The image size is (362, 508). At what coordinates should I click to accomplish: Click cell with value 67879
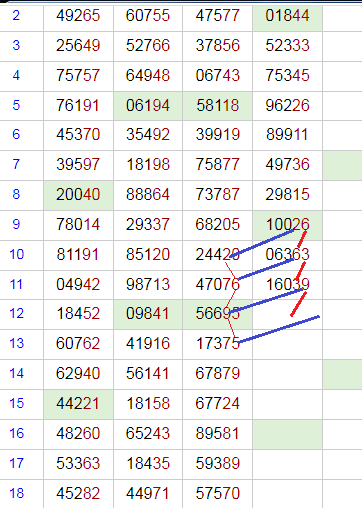[218, 374]
